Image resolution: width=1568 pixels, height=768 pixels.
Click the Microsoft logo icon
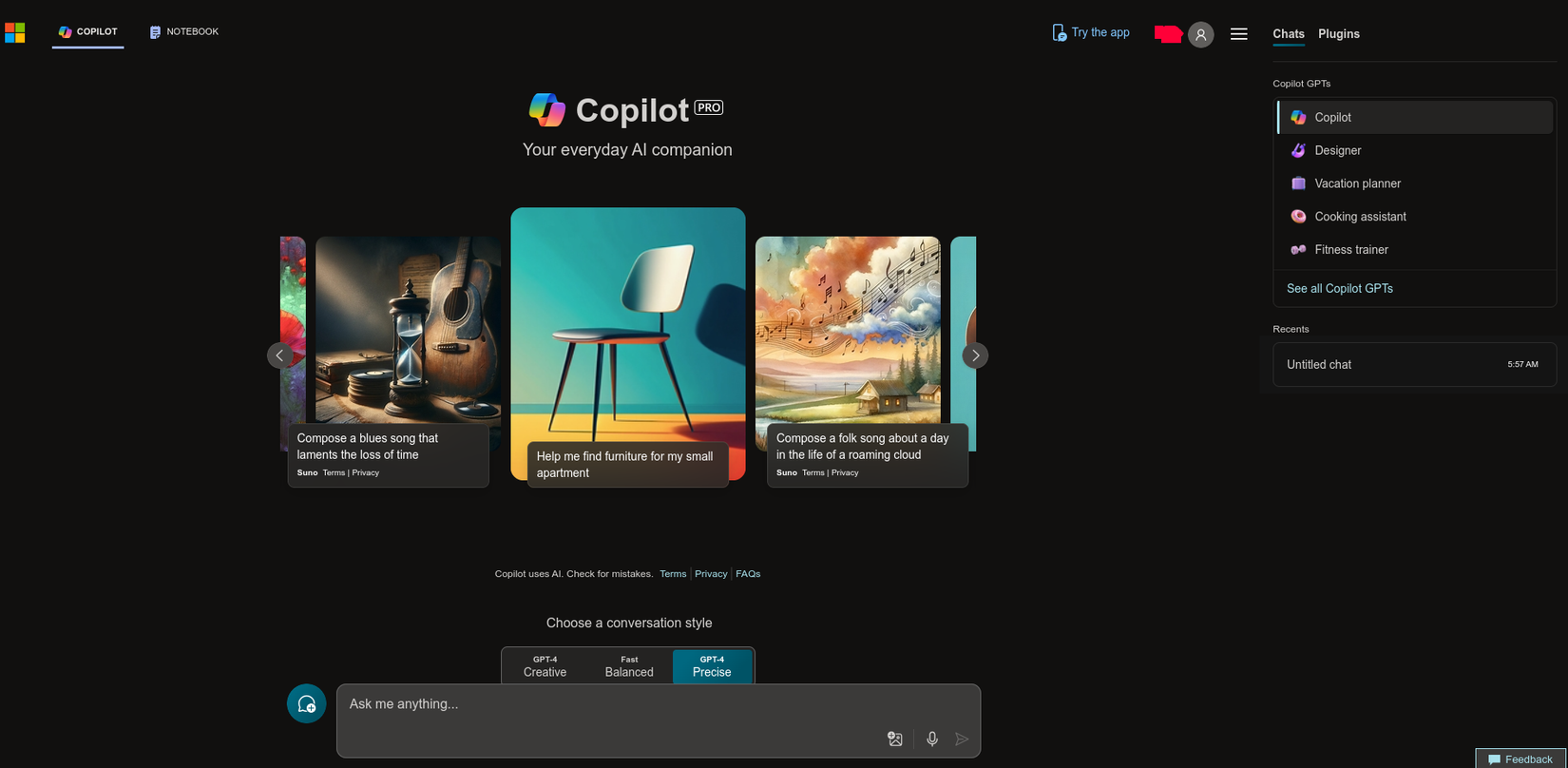tap(15, 33)
